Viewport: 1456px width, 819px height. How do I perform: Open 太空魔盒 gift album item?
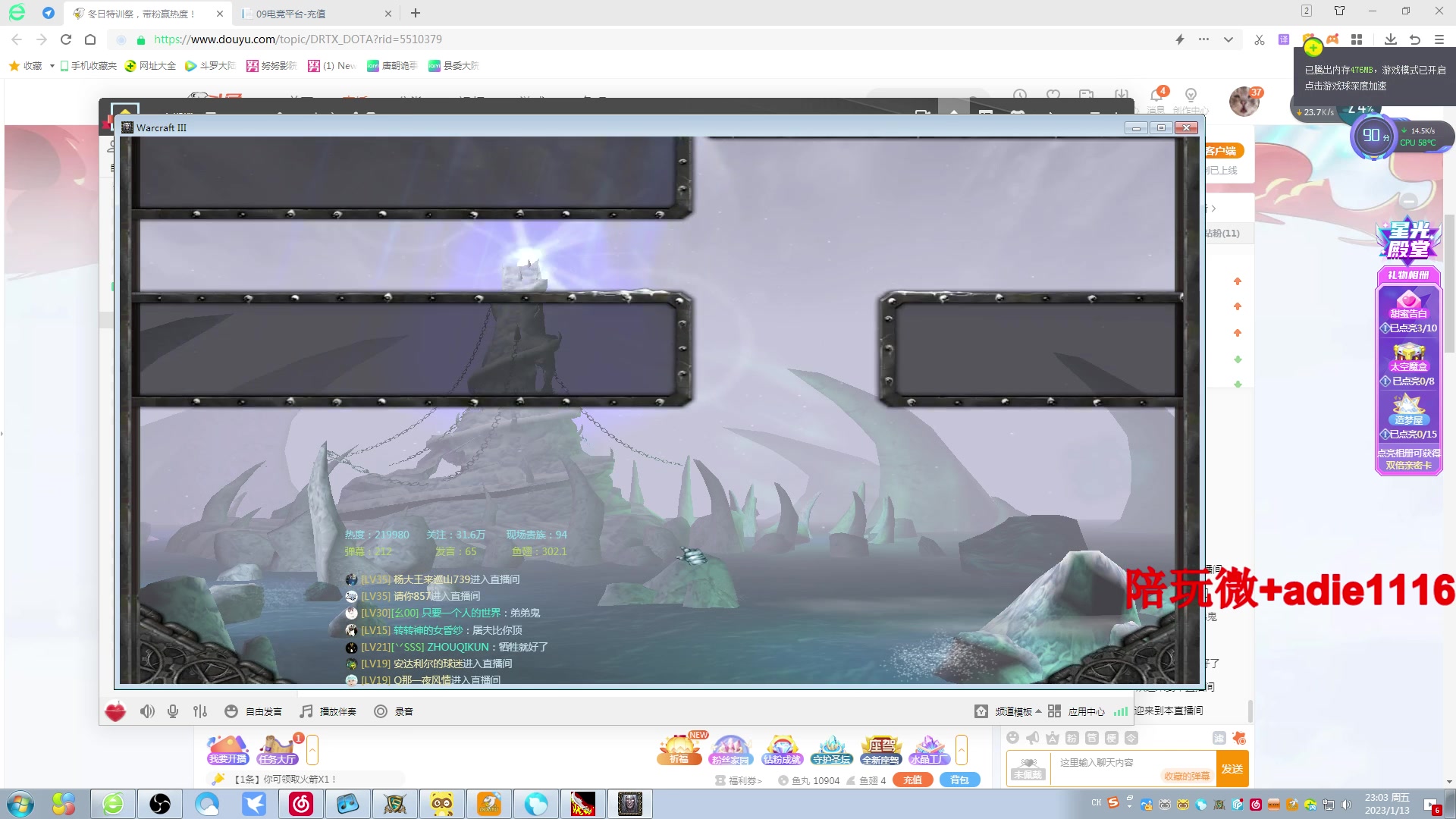tap(1409, 364)
